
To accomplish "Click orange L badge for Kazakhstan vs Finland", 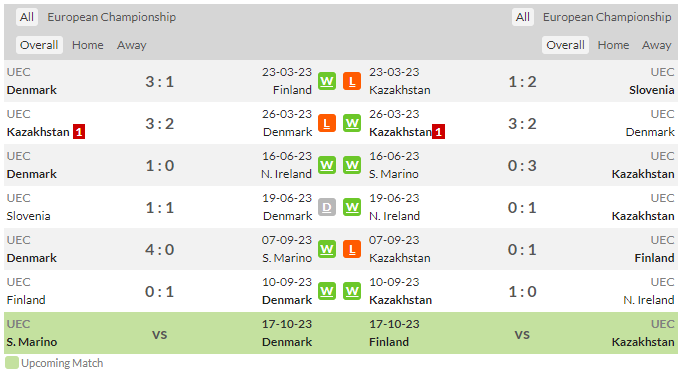I will click(x=352, y=249).
